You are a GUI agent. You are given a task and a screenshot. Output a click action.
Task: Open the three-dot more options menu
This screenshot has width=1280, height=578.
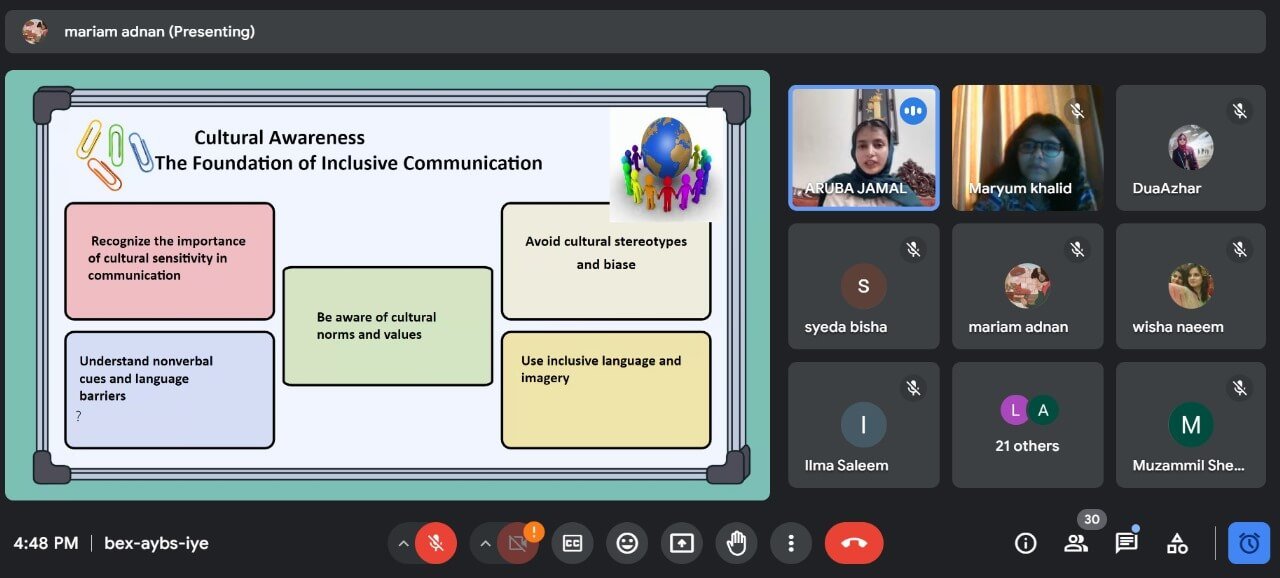click(x=791, y=543)
